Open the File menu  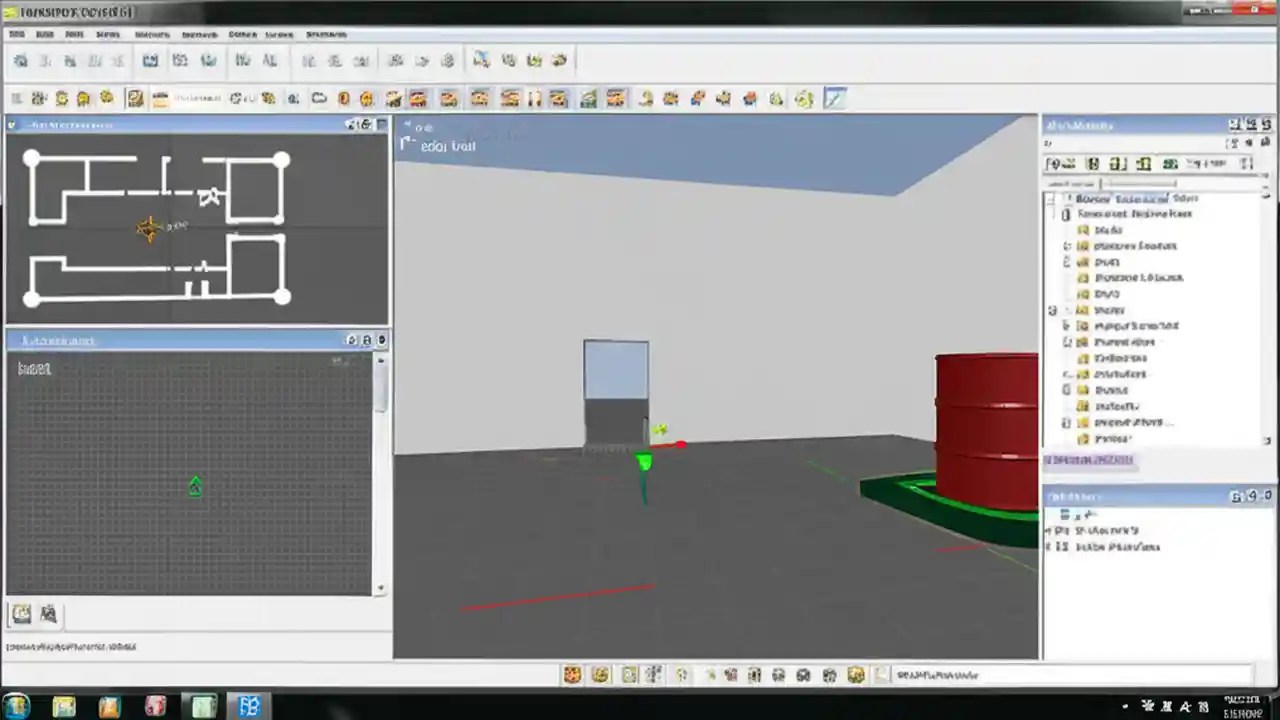pyautogui.click(x=16, y=33)
